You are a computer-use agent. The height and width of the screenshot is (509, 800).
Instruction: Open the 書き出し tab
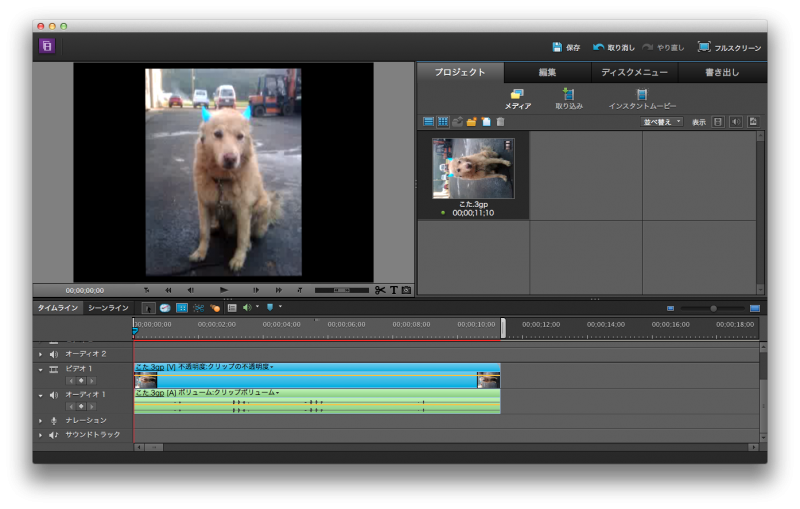pyautogui.click(x=722, y=72)
